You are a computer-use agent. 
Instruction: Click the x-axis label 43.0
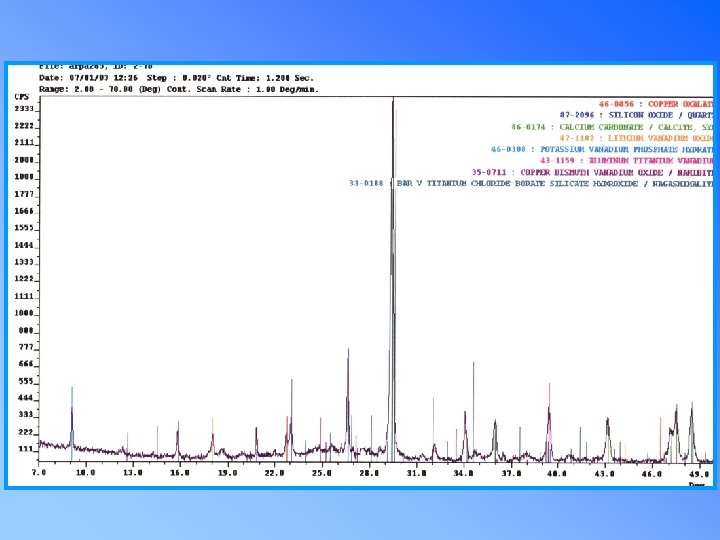coord(604,472)
